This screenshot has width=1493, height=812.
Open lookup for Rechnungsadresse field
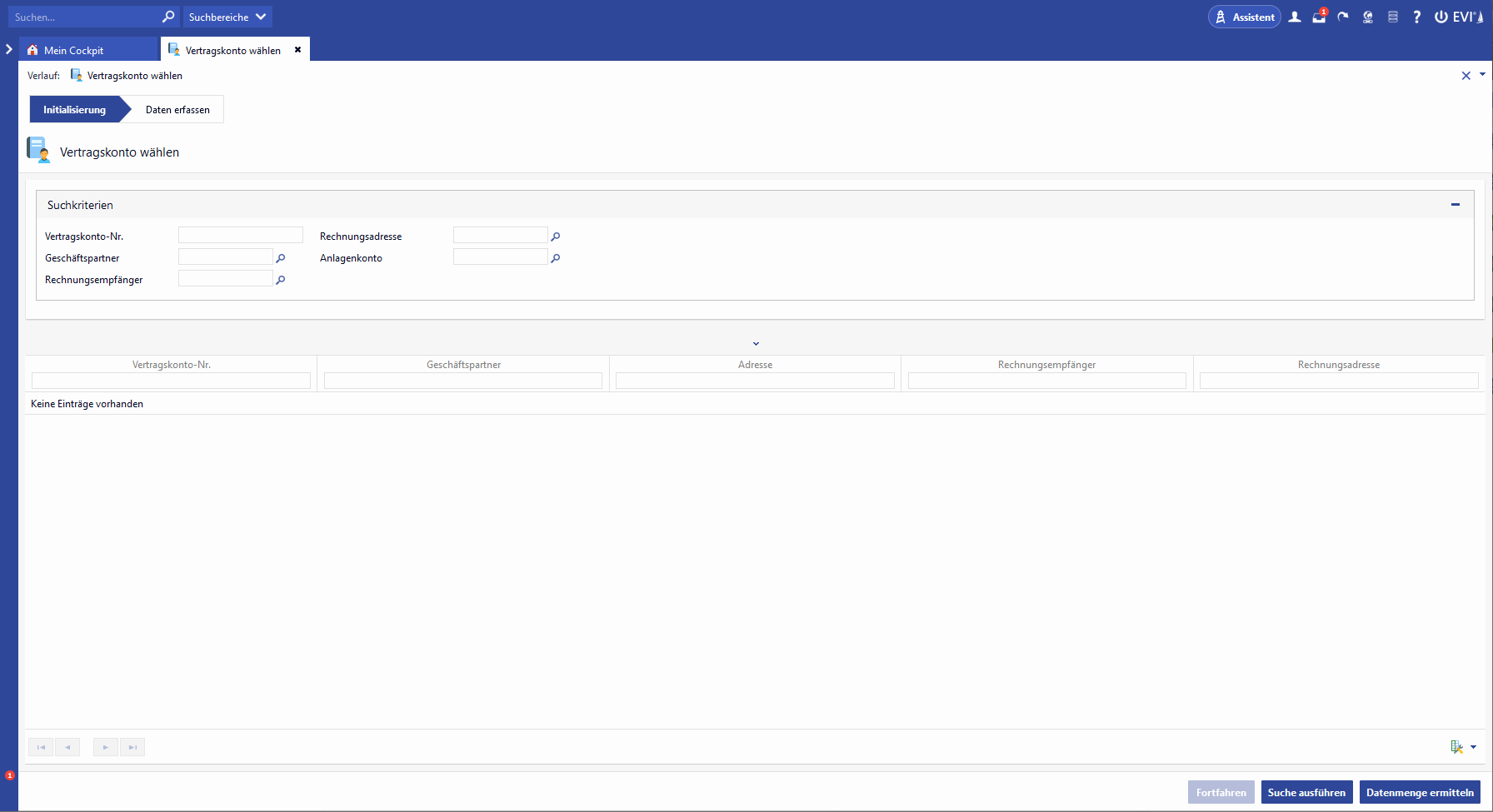point(556,237)
